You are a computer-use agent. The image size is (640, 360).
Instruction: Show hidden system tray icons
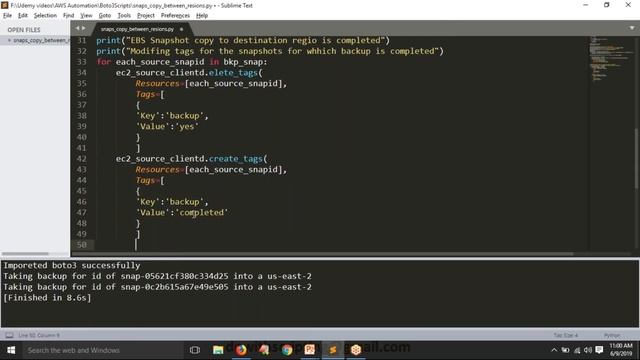coord(554,350)
